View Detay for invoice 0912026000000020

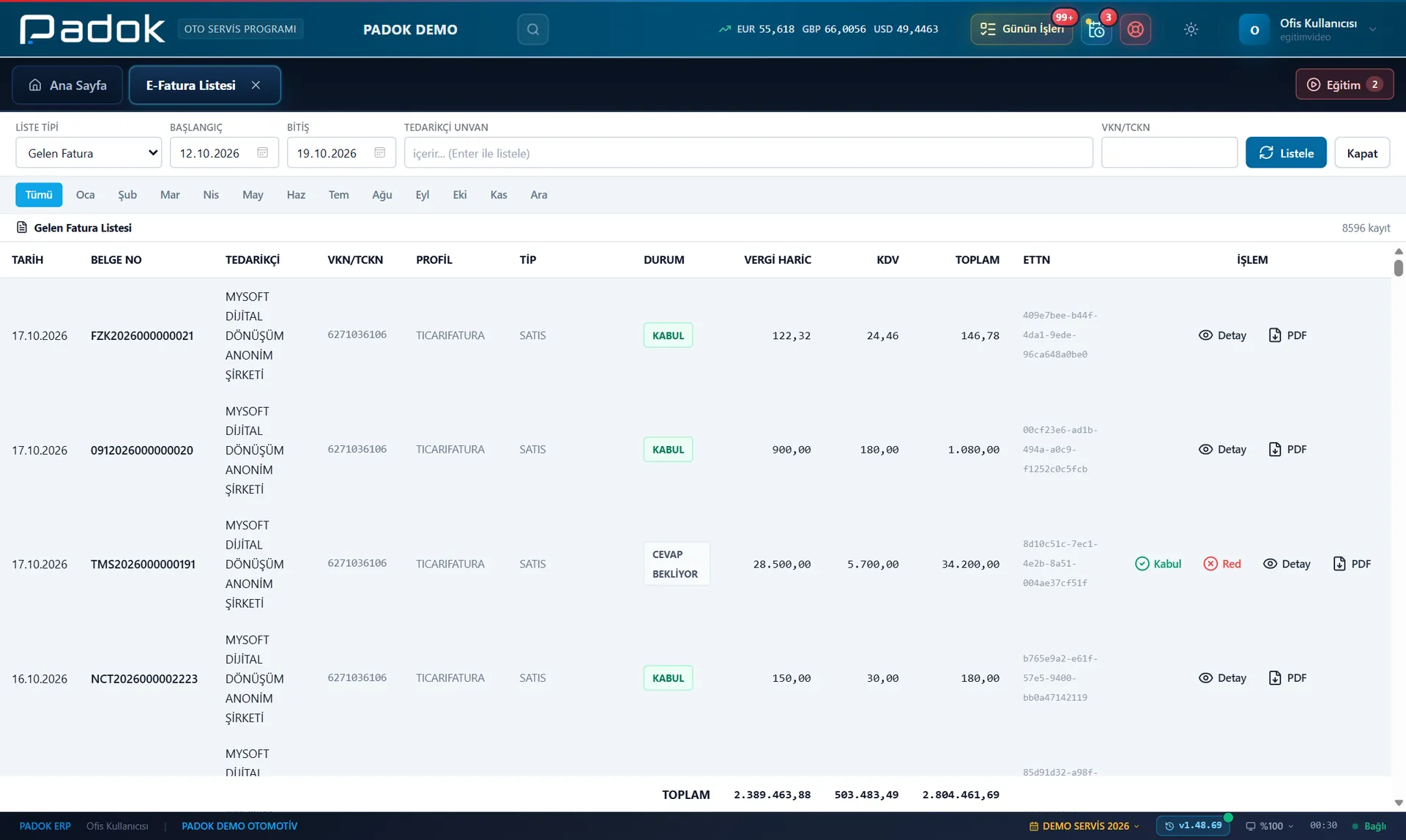[1222, 450]
